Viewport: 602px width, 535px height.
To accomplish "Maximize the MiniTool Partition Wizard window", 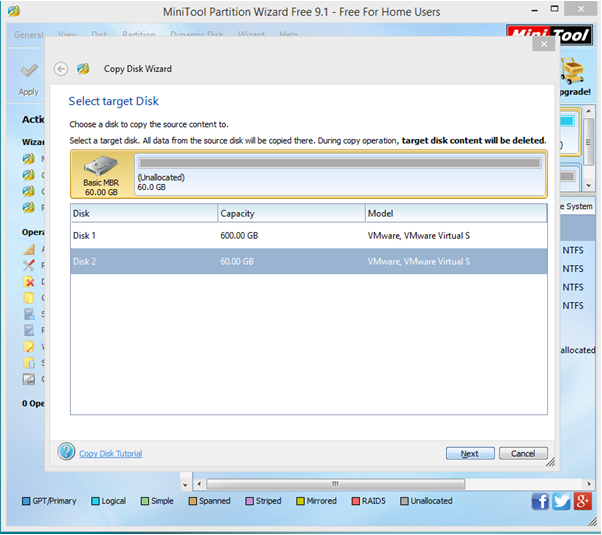I will coord(554,8).
